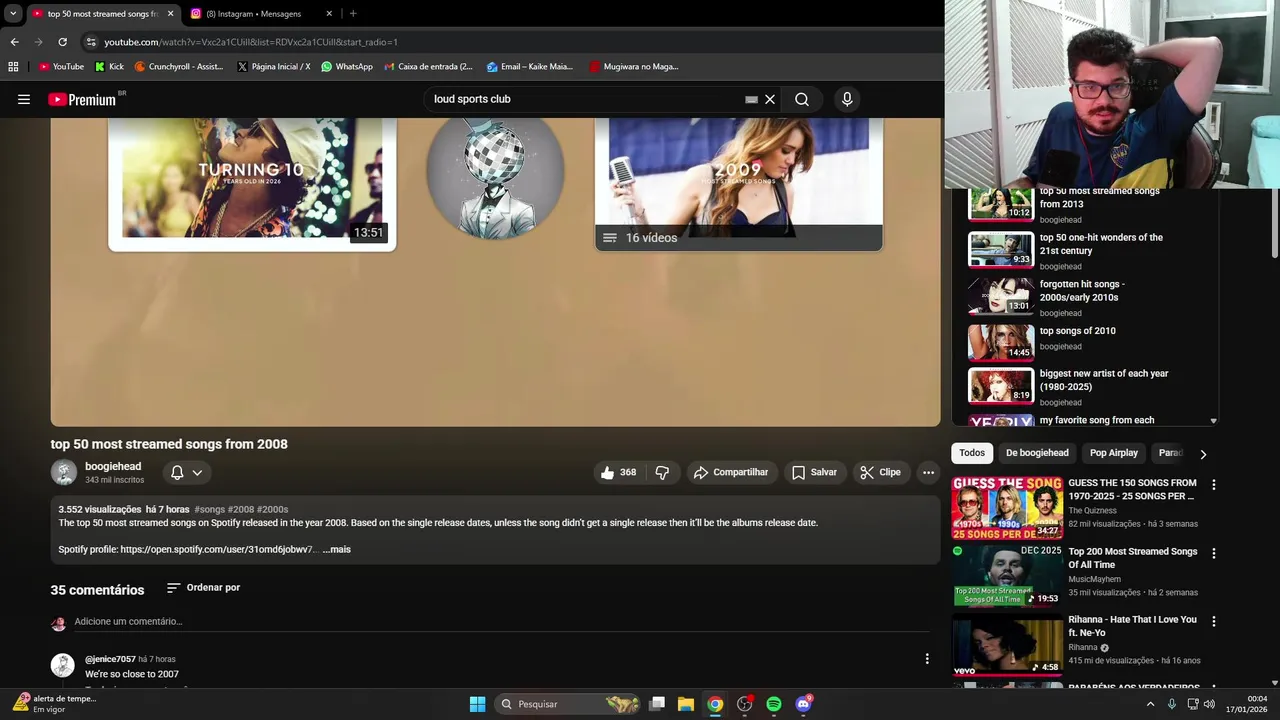Open File Explorer from the taskbar
1280x720 pixels.
tap(686, 704)
